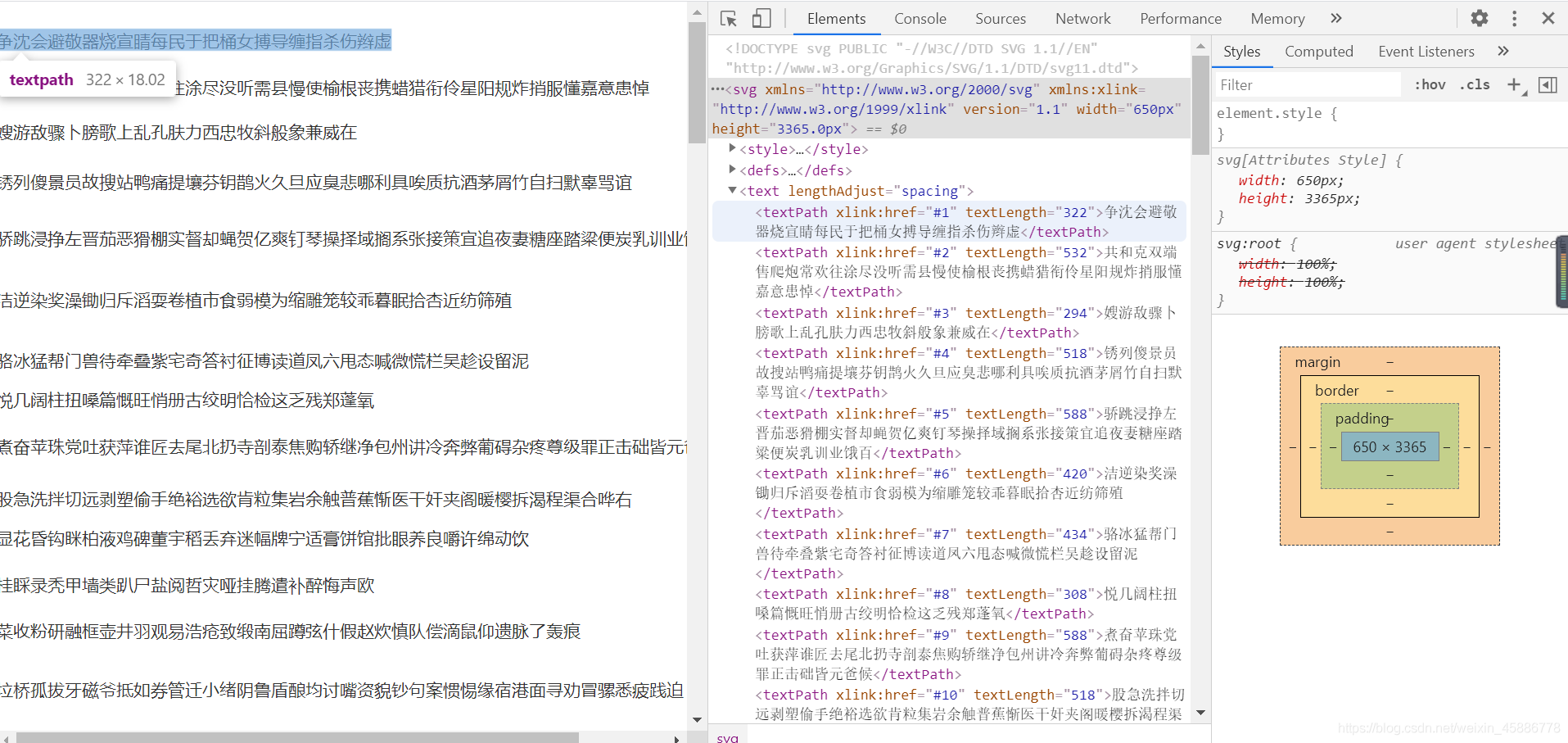Select the textPath #4 node

point(948,373)
